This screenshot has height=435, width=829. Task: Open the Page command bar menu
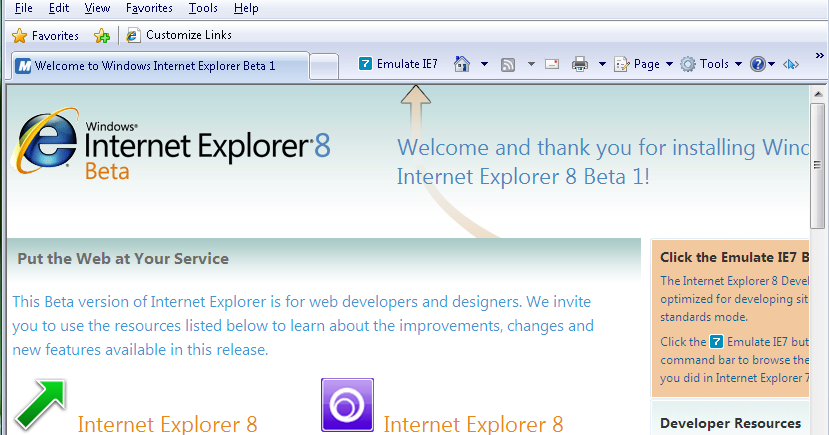click(643, 64)
